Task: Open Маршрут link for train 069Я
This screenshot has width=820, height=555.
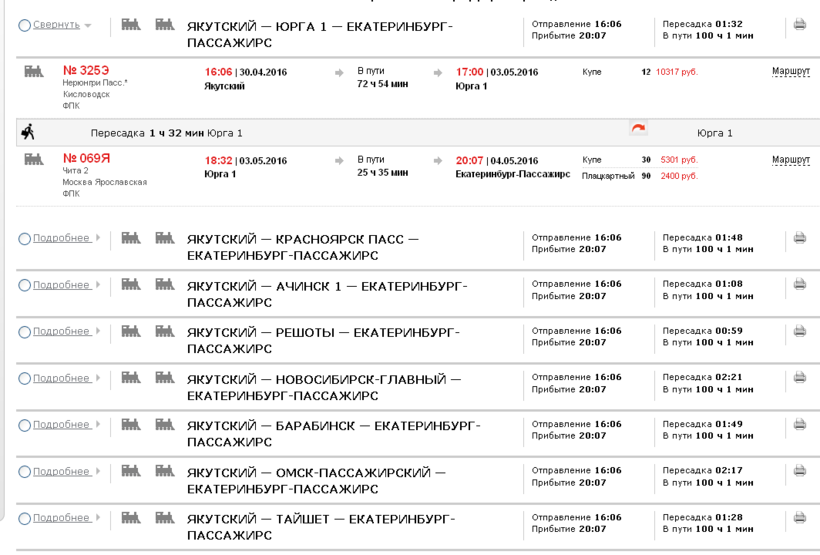Action: pos(791,160)
